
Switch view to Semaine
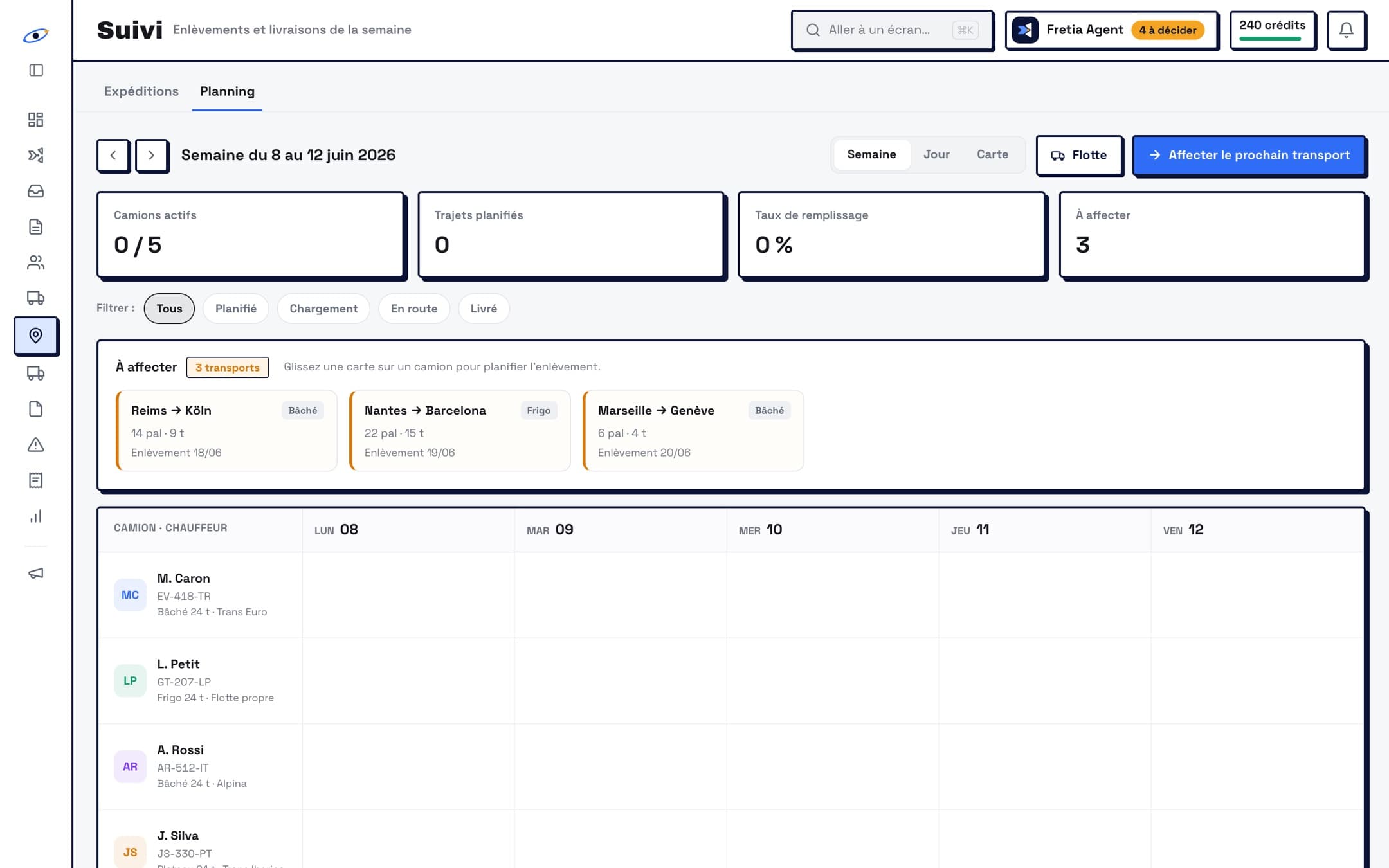click(871, 154)
